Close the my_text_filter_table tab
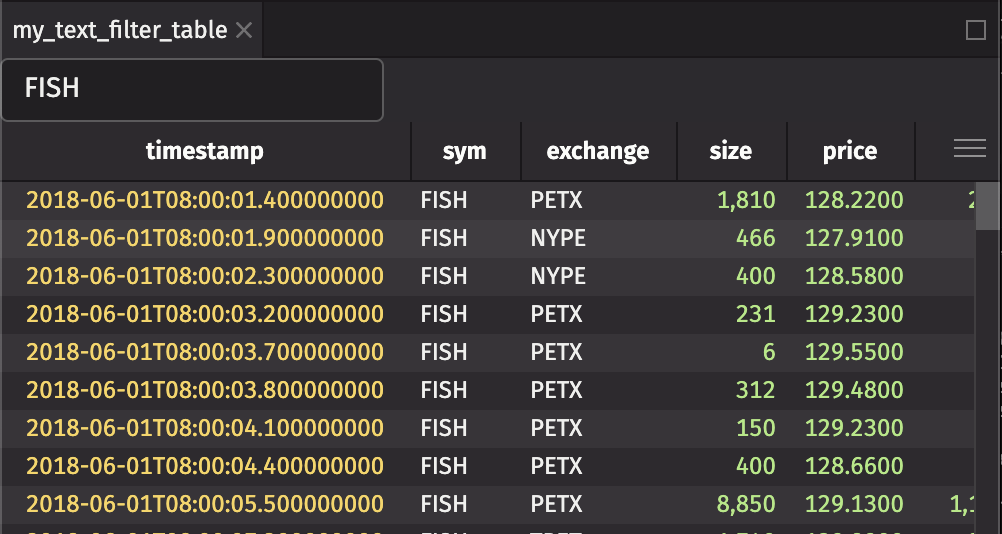The height and width of the screenshot is (534, 1002). pos(243,31)
